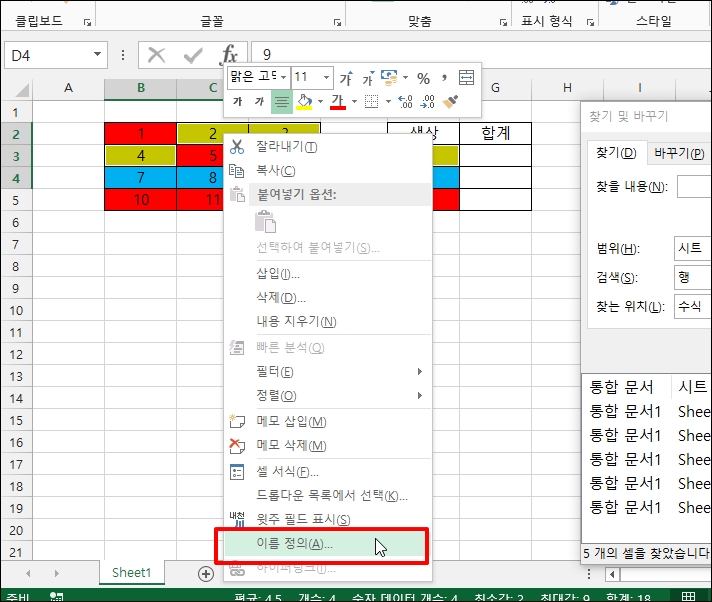Expand 정렬 submenu

tap(327, 396)
